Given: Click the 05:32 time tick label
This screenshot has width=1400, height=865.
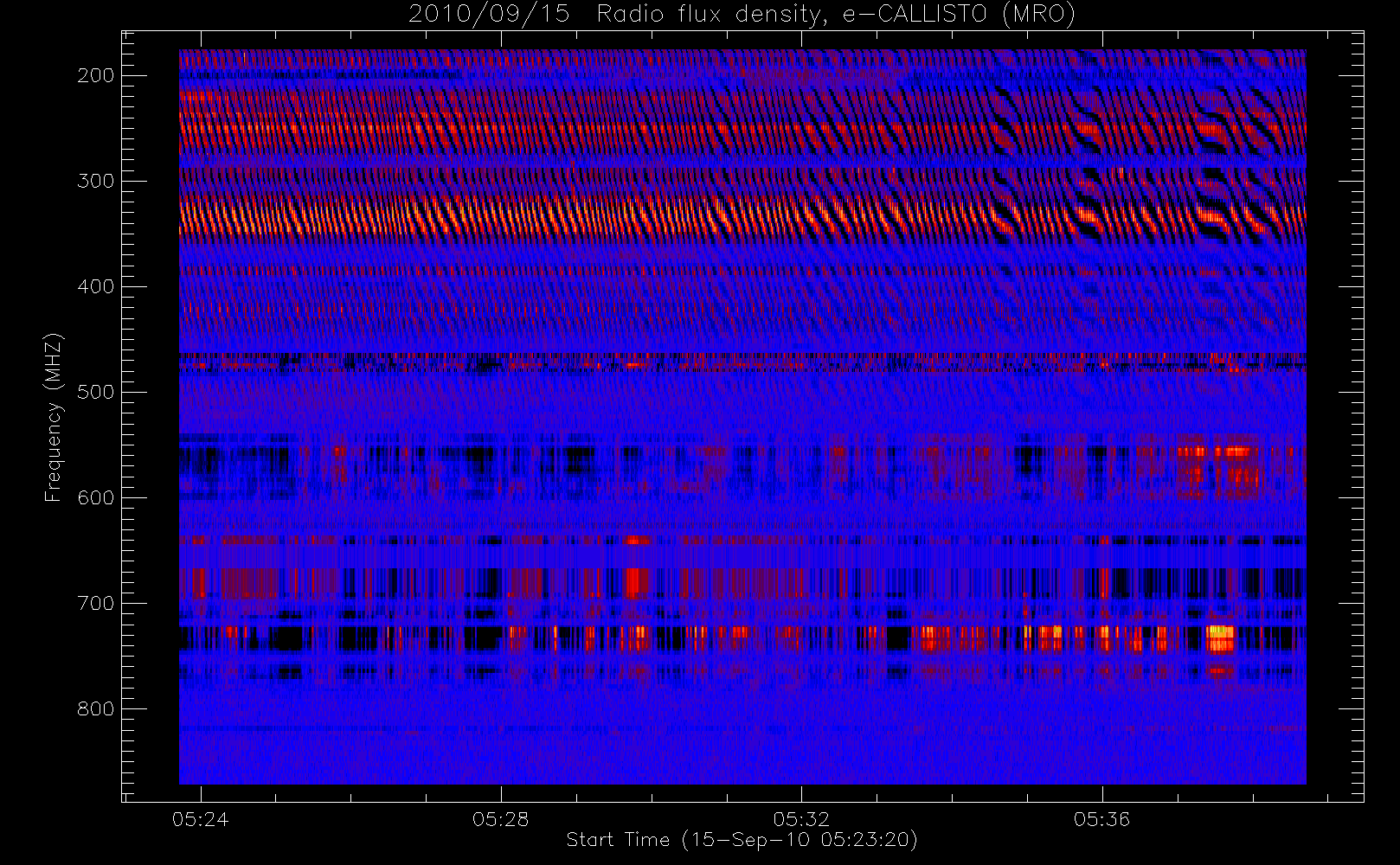Looking at the screenshot, I should [801, 819].
